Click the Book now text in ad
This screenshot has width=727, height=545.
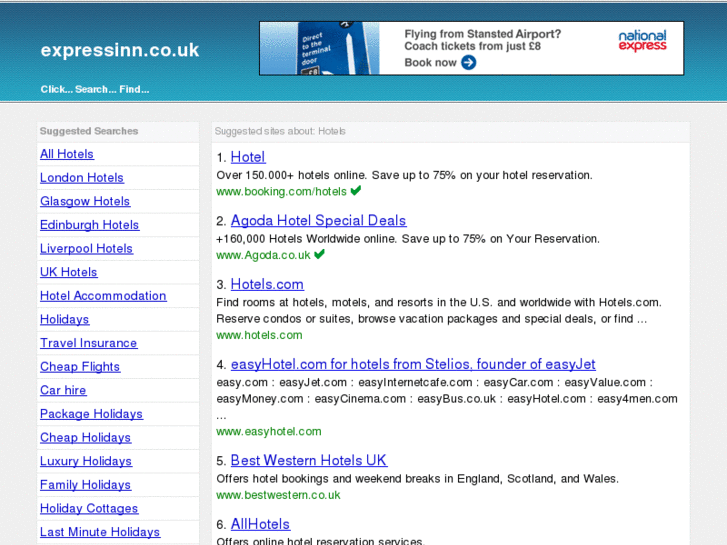[x=430, y=63]
